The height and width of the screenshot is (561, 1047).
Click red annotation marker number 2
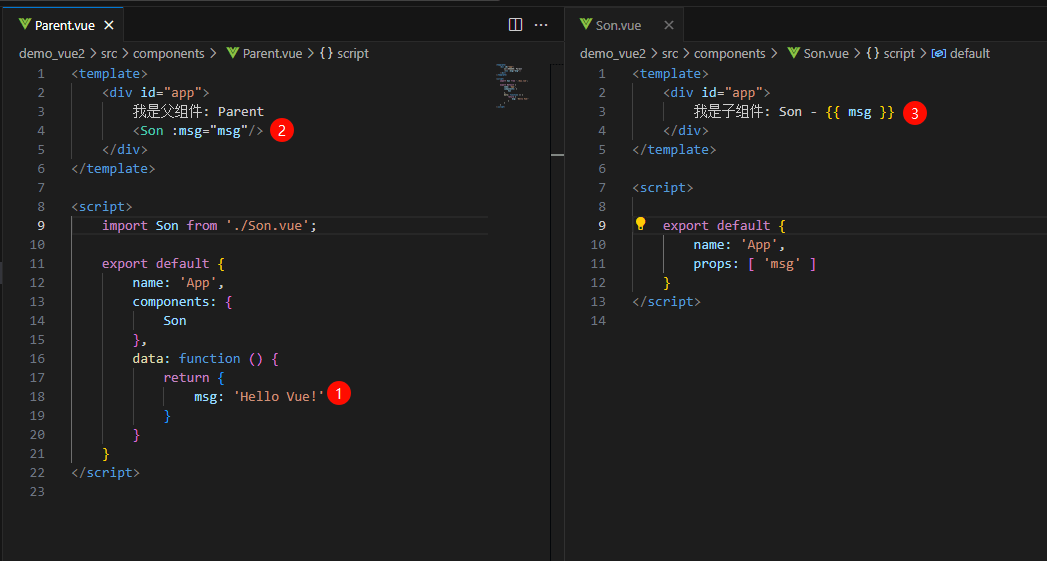282,130
